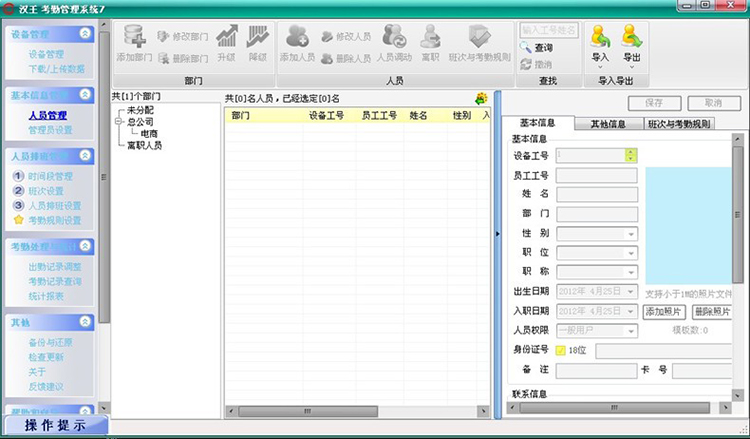Open Attendance Record Query (考勤记录查询)
The width and height of the screenshot is (750, 439).
tap(55, 281)
